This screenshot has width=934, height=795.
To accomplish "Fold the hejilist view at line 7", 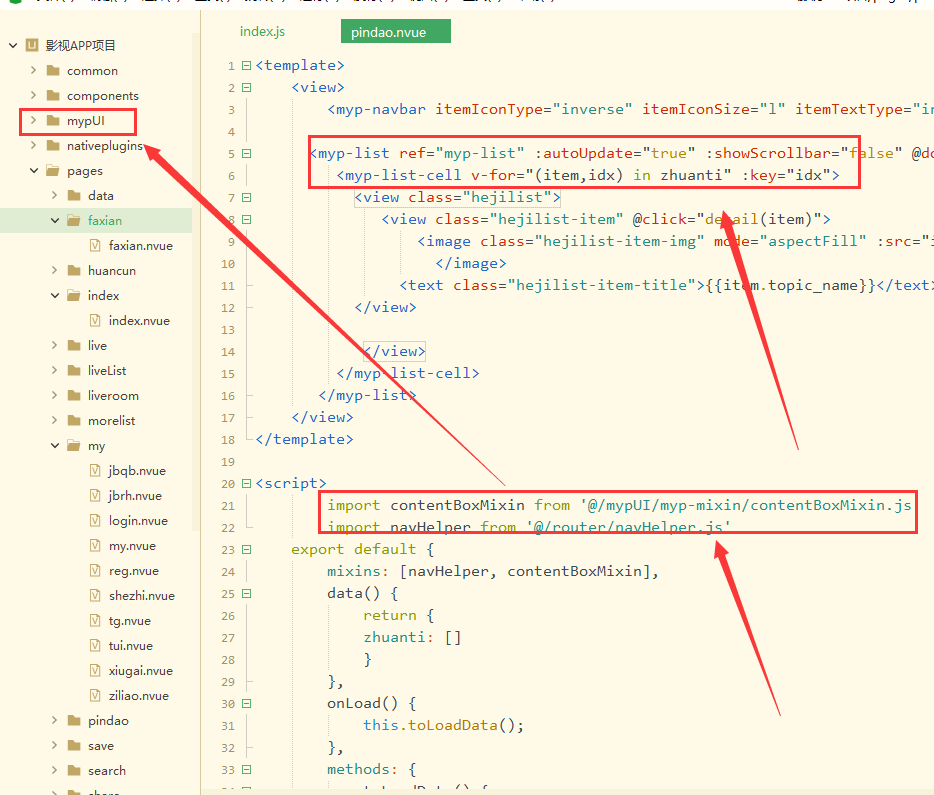I will (247, 198).
